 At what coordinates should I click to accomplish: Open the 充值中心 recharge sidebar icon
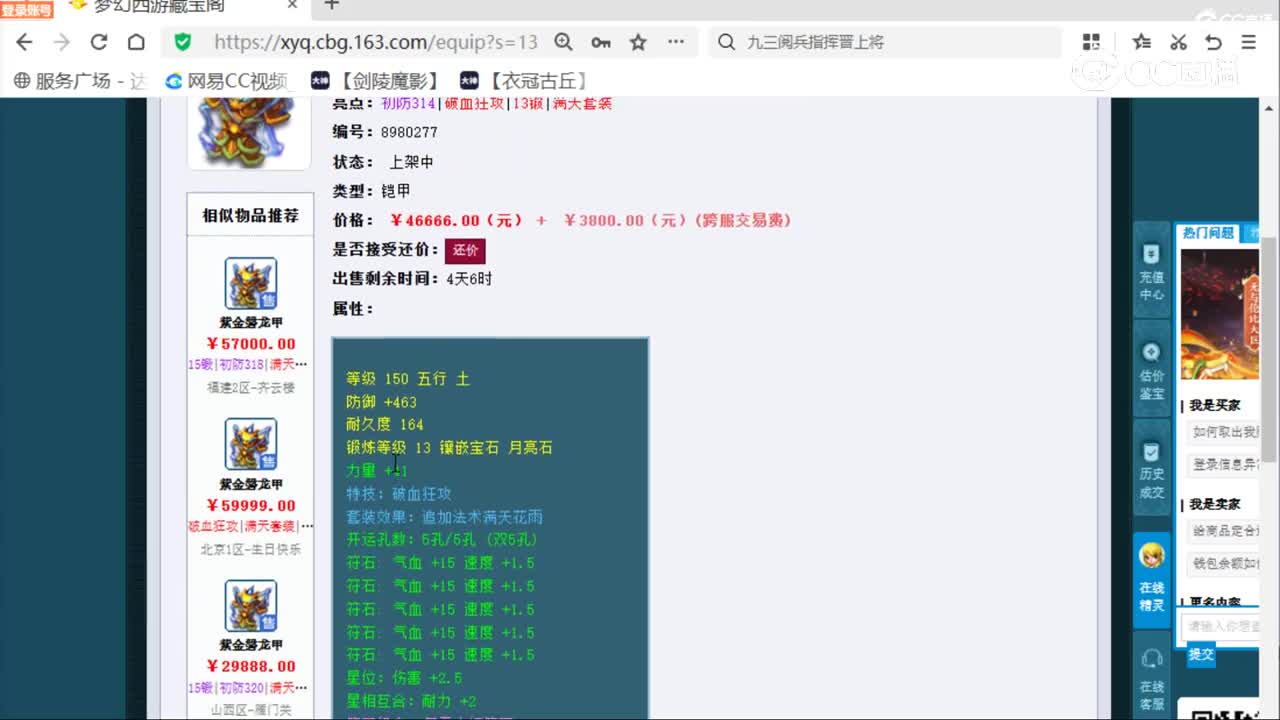coord(1151,271)
